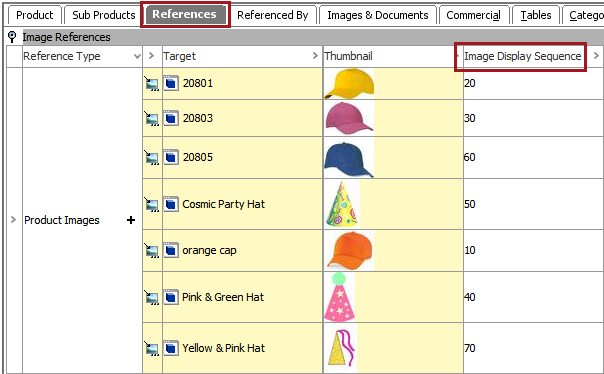This screenshot has width=604, height=374.
Task: Expand the arrow after Image Display Sequence column
Action: click(596, 56)
